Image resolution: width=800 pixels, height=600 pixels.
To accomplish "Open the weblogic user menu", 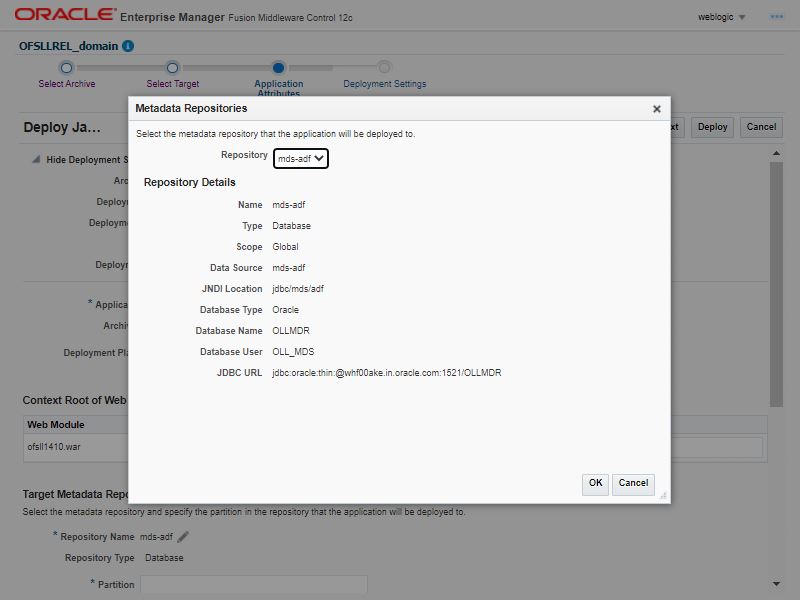I will tap(721, 17).
